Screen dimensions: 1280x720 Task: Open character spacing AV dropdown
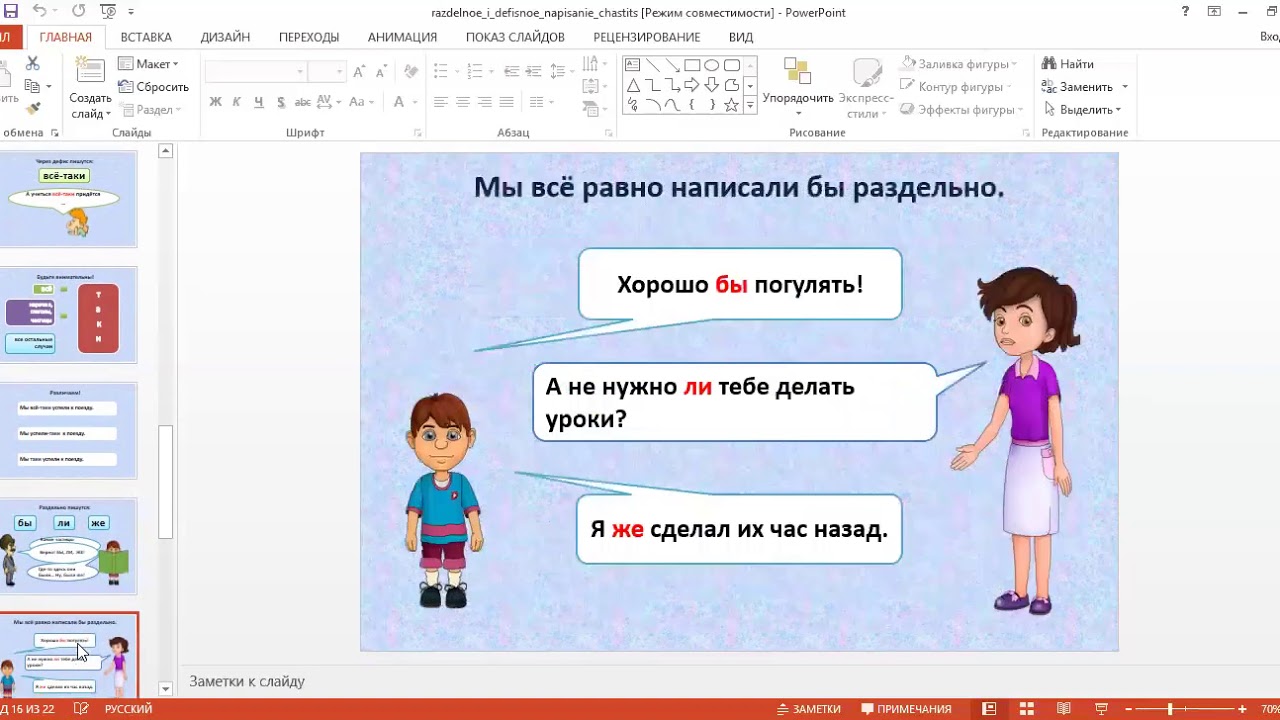click(329, 102)
